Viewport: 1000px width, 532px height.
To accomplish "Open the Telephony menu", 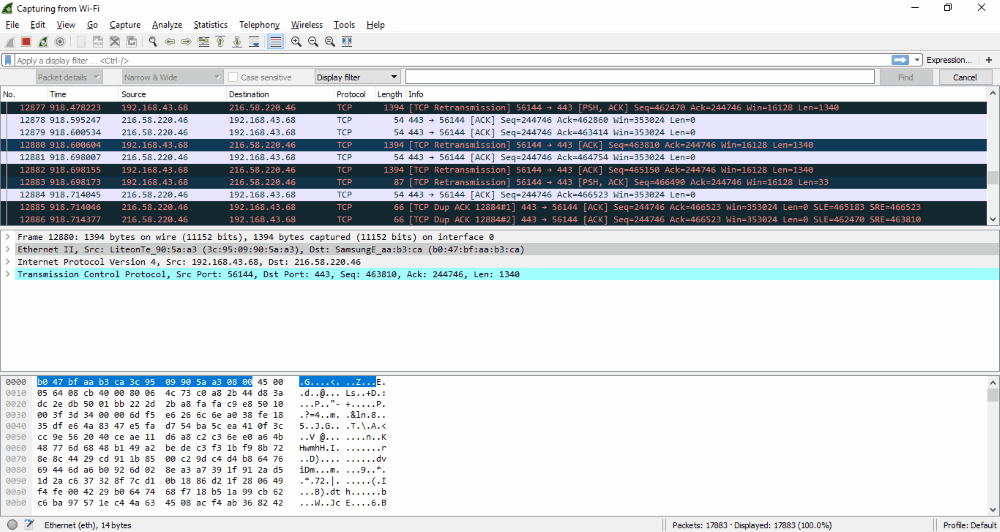I will click(260, 25).
